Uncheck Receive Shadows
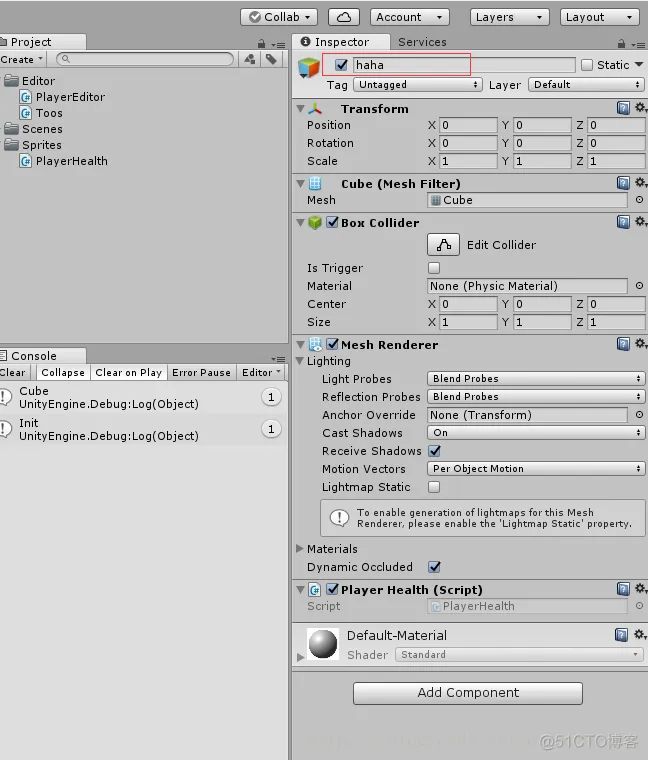The height and width of the screenshot is (760, 648). click(x=434, y=451)
